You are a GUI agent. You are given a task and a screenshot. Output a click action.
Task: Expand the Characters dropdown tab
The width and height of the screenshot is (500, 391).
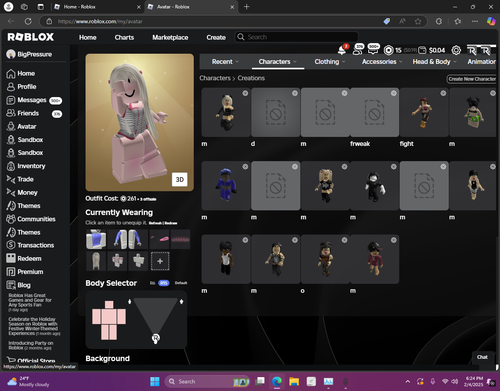click(277, 62)
